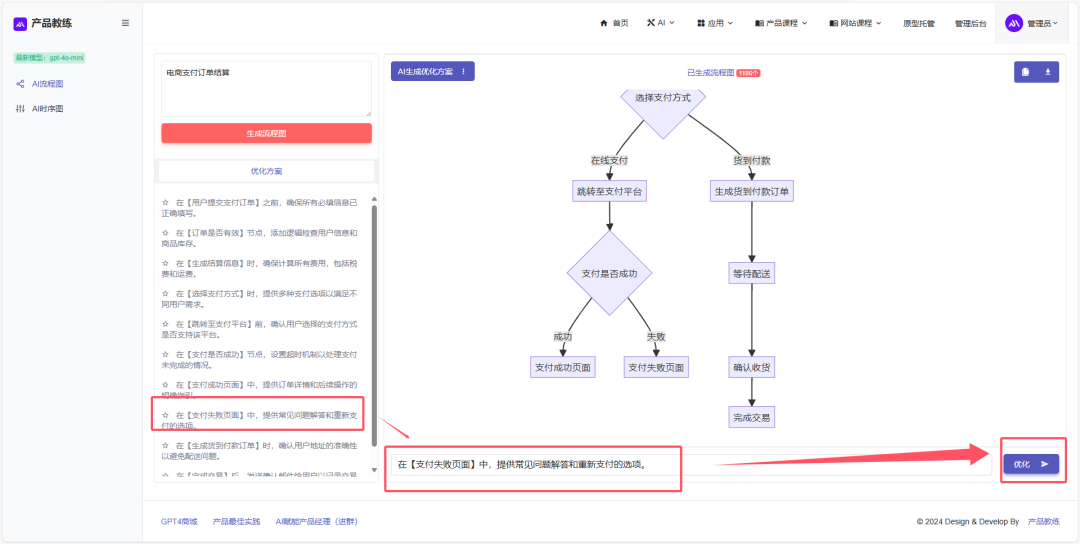This screenshot has width=1080, height=544.
Task: Click the 支付失败页面 flowchart node
Action: click(x=656, y=367)
